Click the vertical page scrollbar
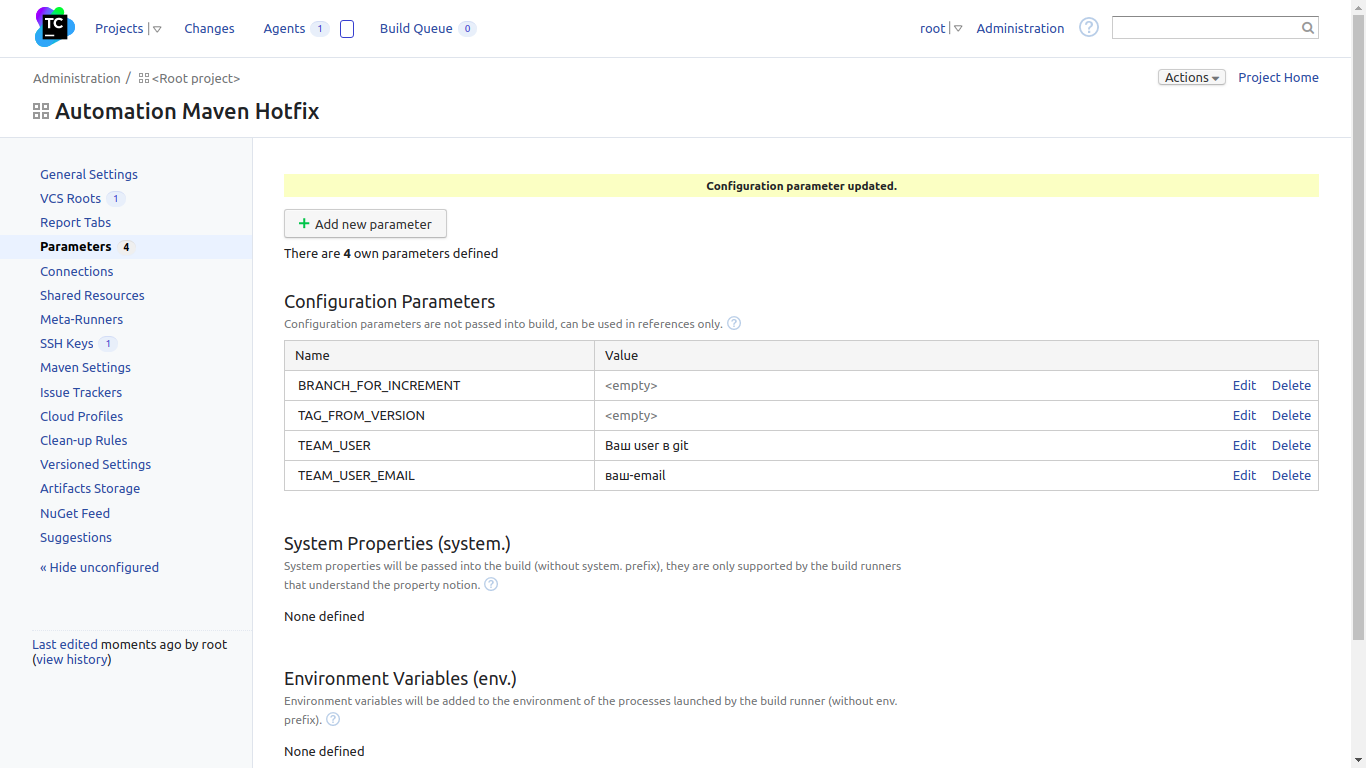1366x768 pixels. [1358, 330]
